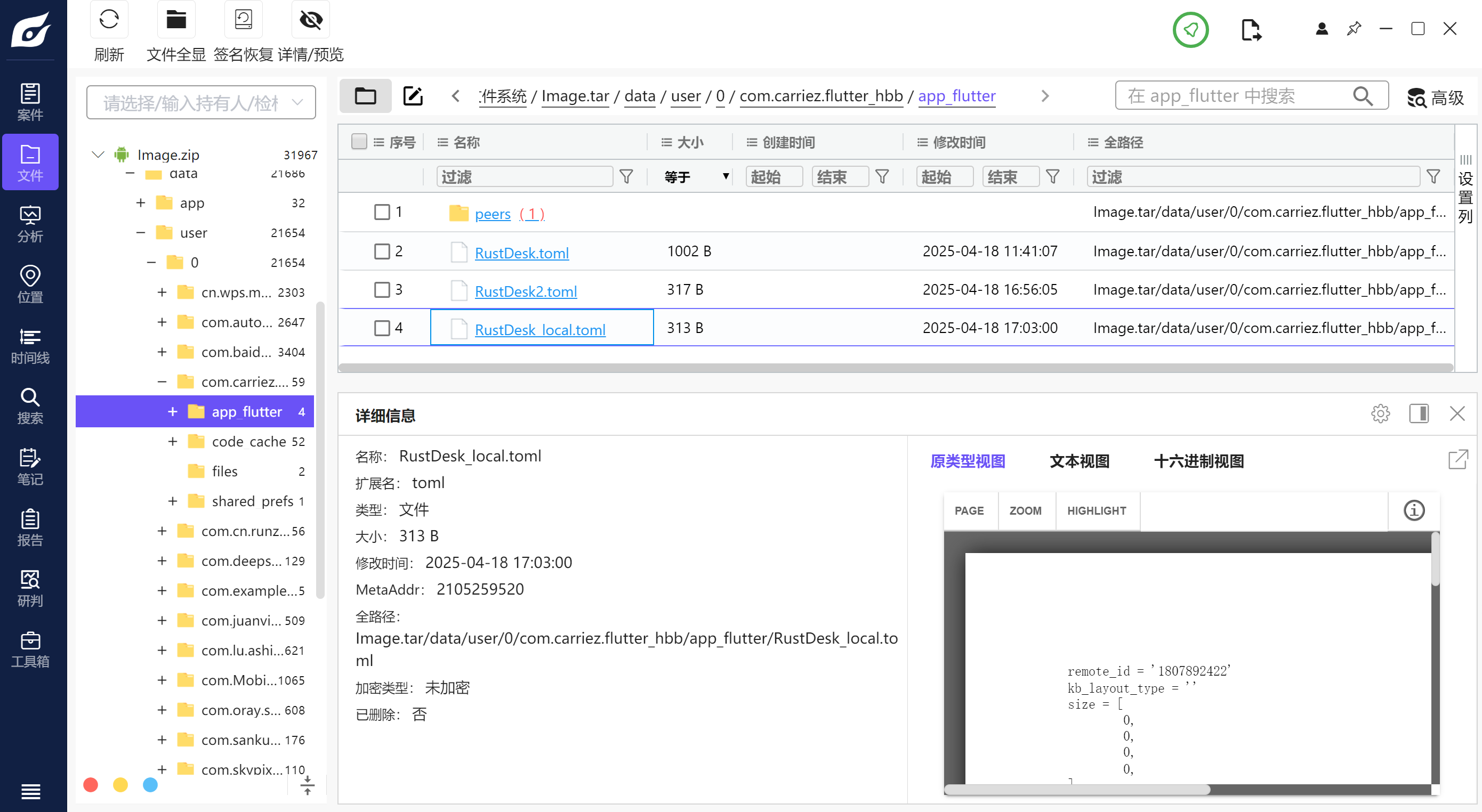
Task: Open the 设置列 column settings strip
Action: [1465, 190]
